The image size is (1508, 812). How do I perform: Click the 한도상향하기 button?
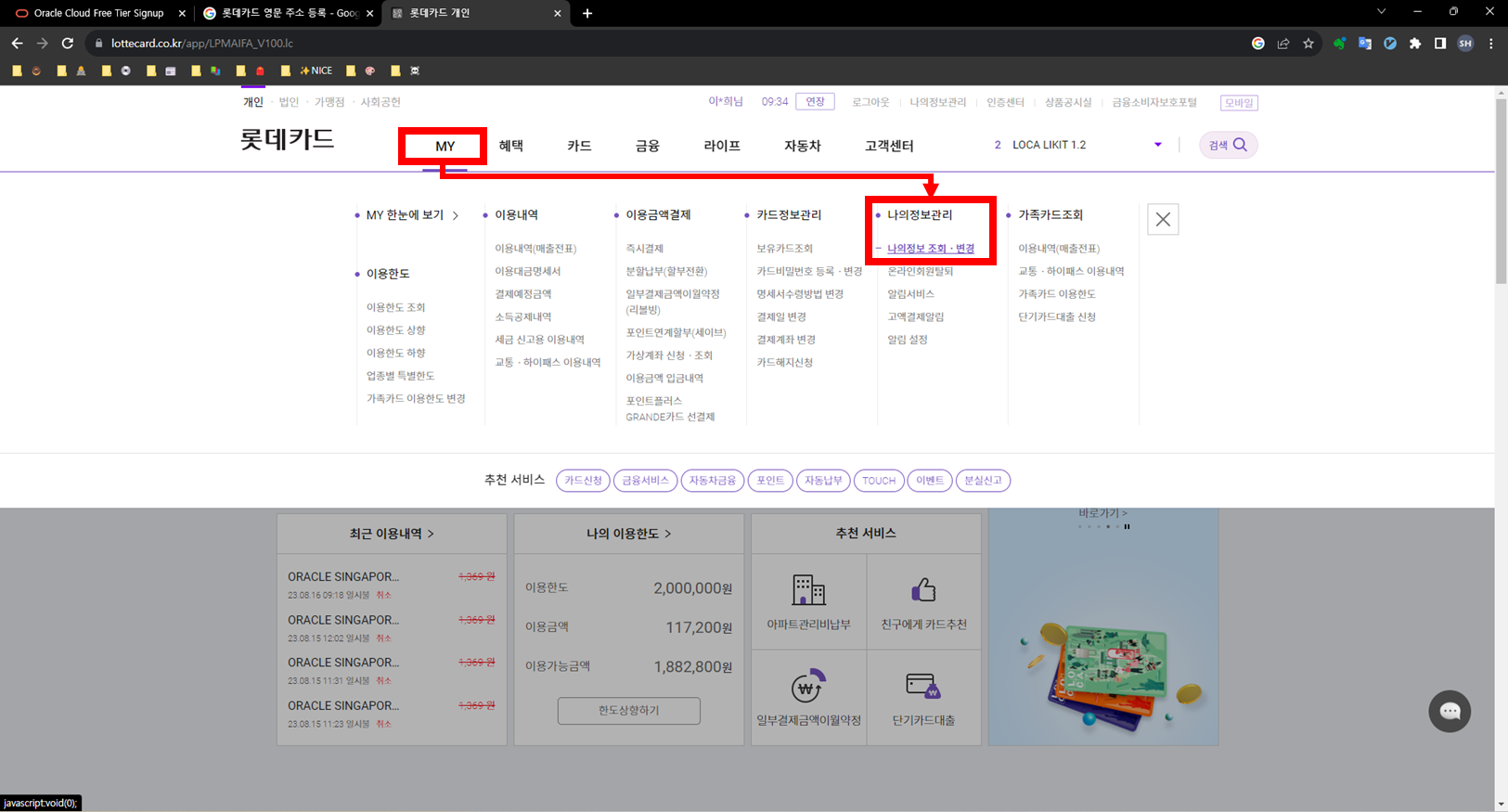(629, 711)
